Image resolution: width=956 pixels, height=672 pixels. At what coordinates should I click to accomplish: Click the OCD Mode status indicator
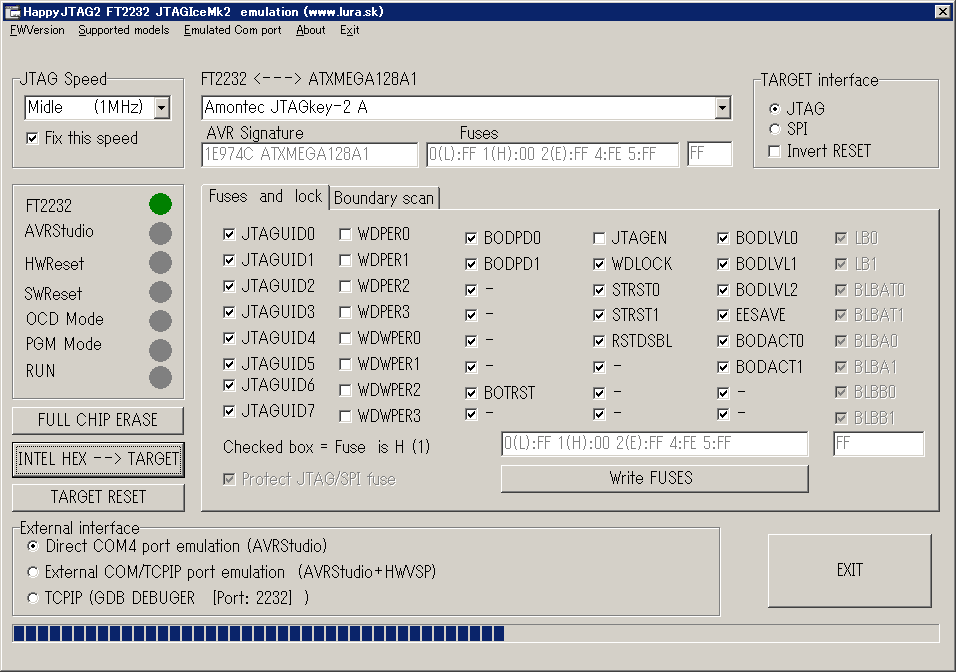pyautogui.click(x=160, y=321)
